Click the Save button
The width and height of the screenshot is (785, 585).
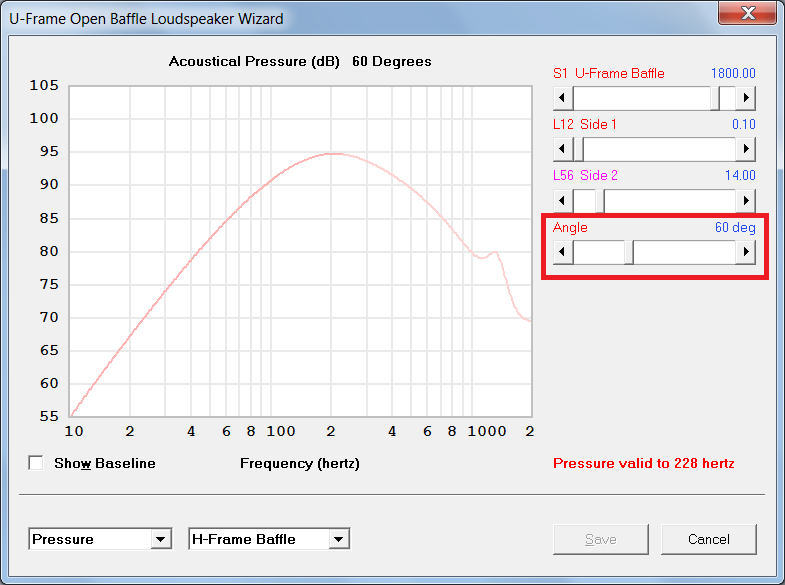600,539
